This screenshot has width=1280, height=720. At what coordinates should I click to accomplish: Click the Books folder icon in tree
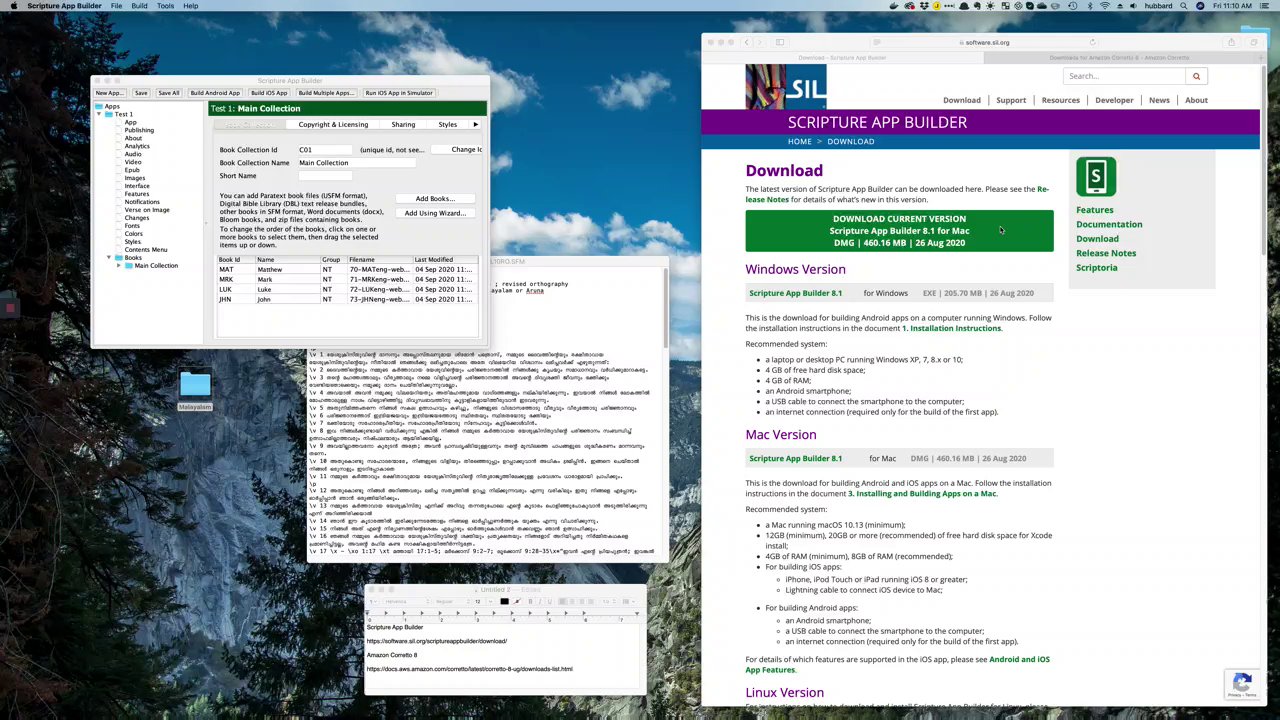click(118, 258)
